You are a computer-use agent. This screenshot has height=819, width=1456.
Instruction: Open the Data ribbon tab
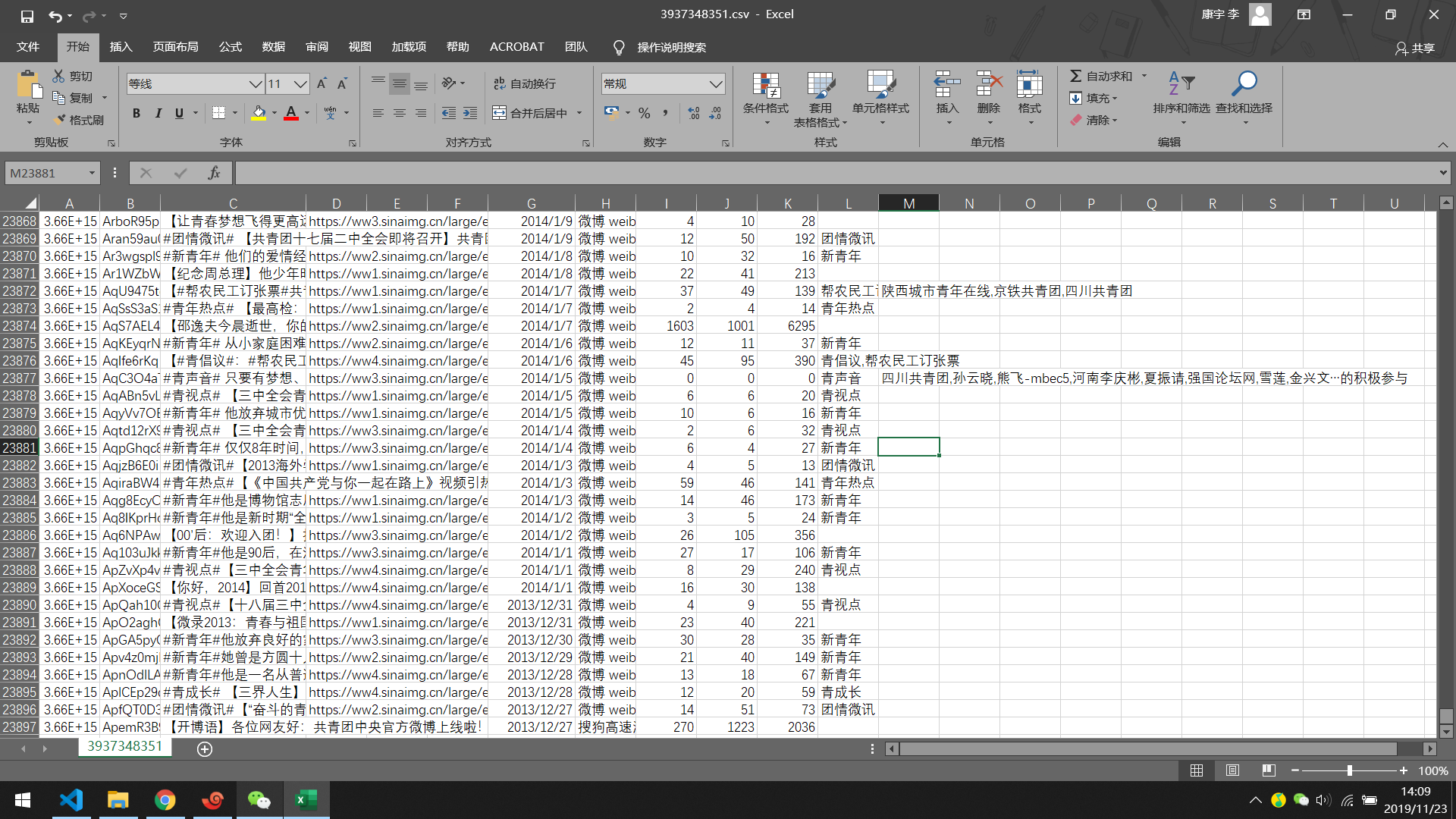click(273, 47)
